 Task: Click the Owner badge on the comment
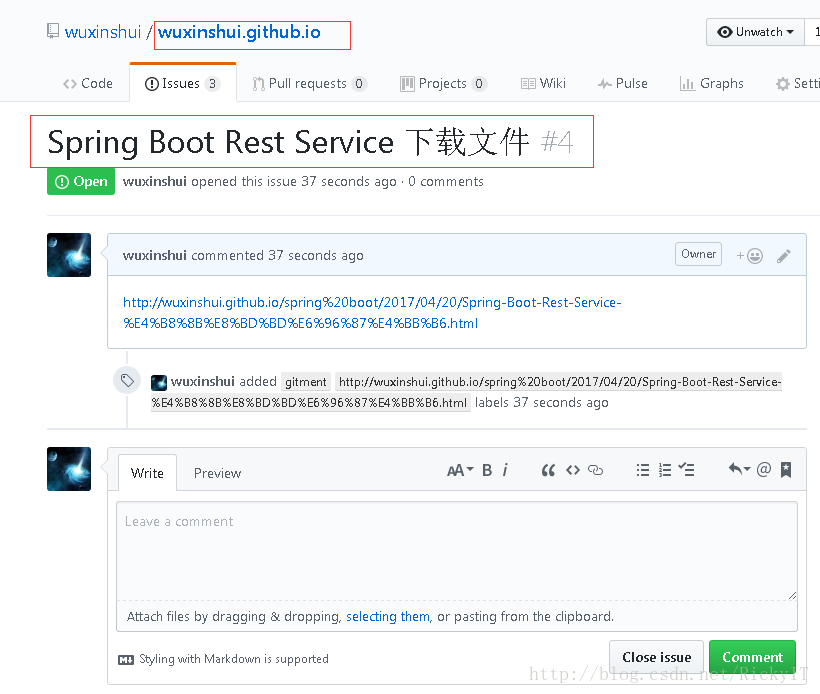click(x=698, y=254)
